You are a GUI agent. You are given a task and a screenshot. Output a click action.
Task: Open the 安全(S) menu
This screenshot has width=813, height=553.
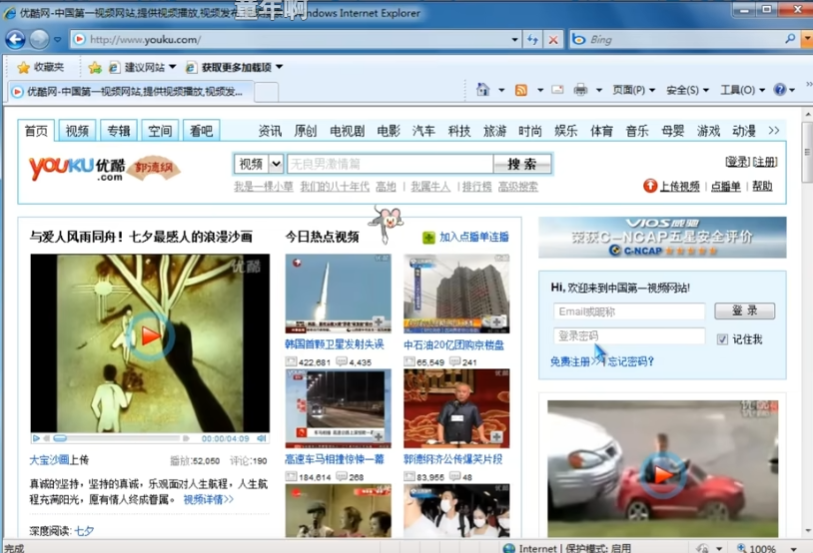click(x=687, y=90)
